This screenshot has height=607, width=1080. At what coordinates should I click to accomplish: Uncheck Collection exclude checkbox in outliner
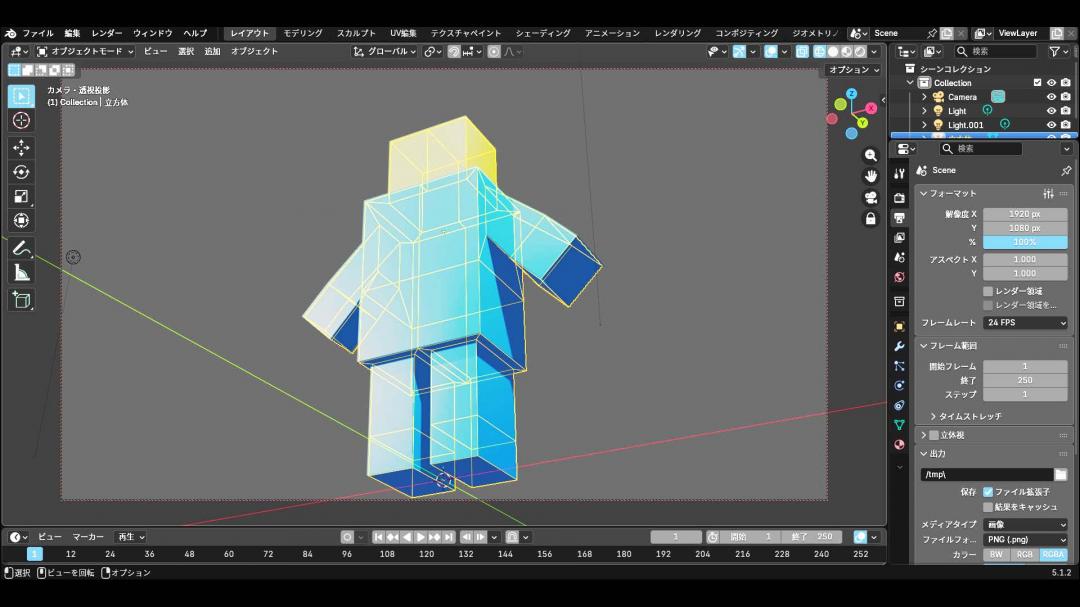[x=1037, y=83]
